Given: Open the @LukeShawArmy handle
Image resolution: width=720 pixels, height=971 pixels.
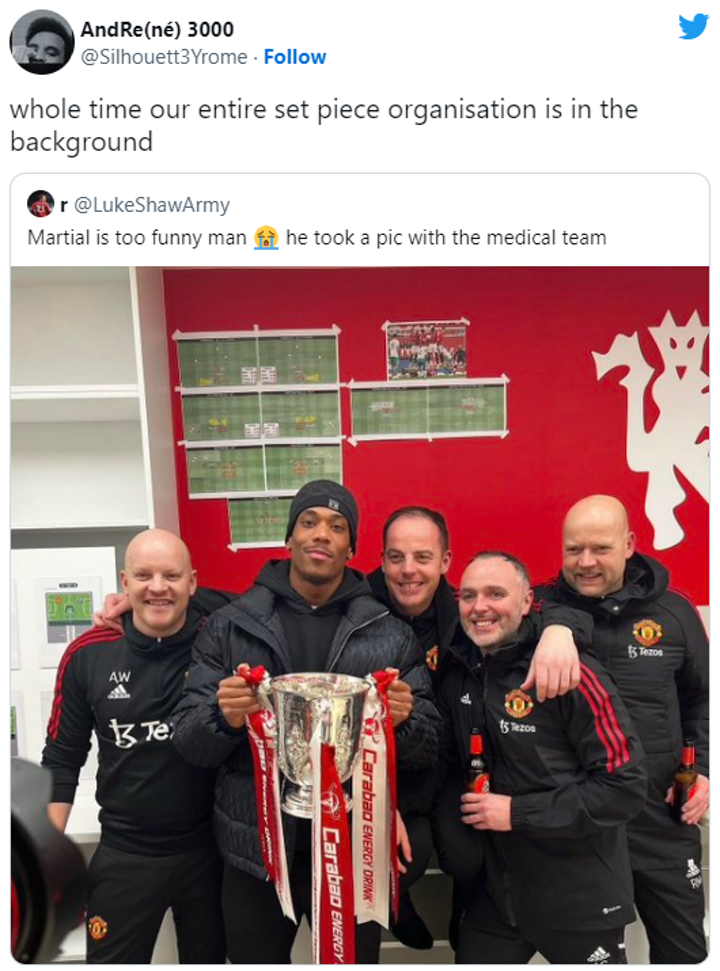Looking at the screenshot, I should click(x=152, y=205).
